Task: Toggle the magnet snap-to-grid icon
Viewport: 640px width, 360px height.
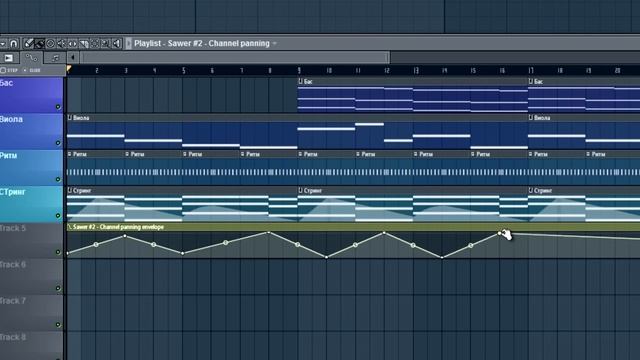Action: coord(14,43)
